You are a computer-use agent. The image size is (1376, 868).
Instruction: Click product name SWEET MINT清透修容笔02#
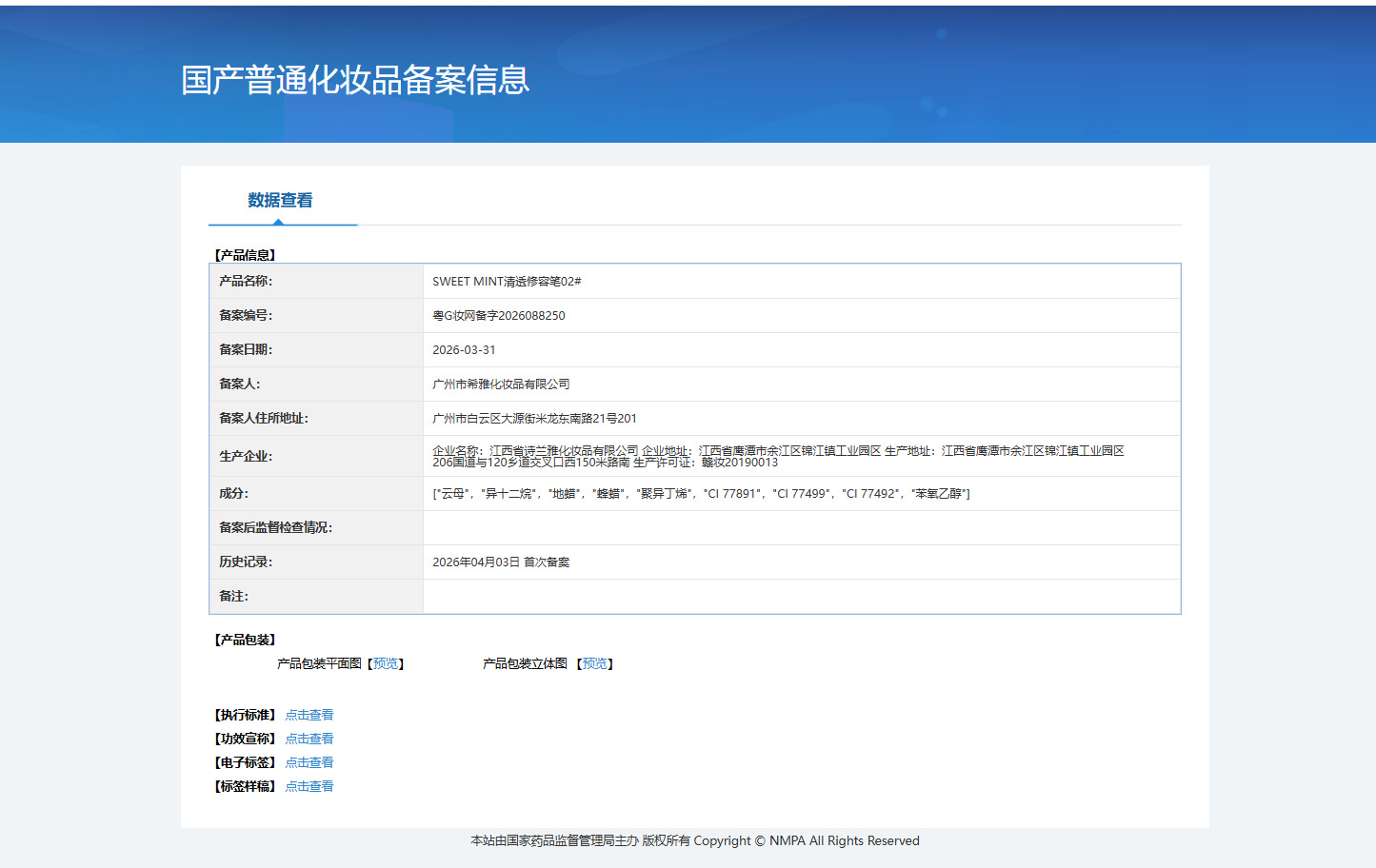tap(507, 282)
